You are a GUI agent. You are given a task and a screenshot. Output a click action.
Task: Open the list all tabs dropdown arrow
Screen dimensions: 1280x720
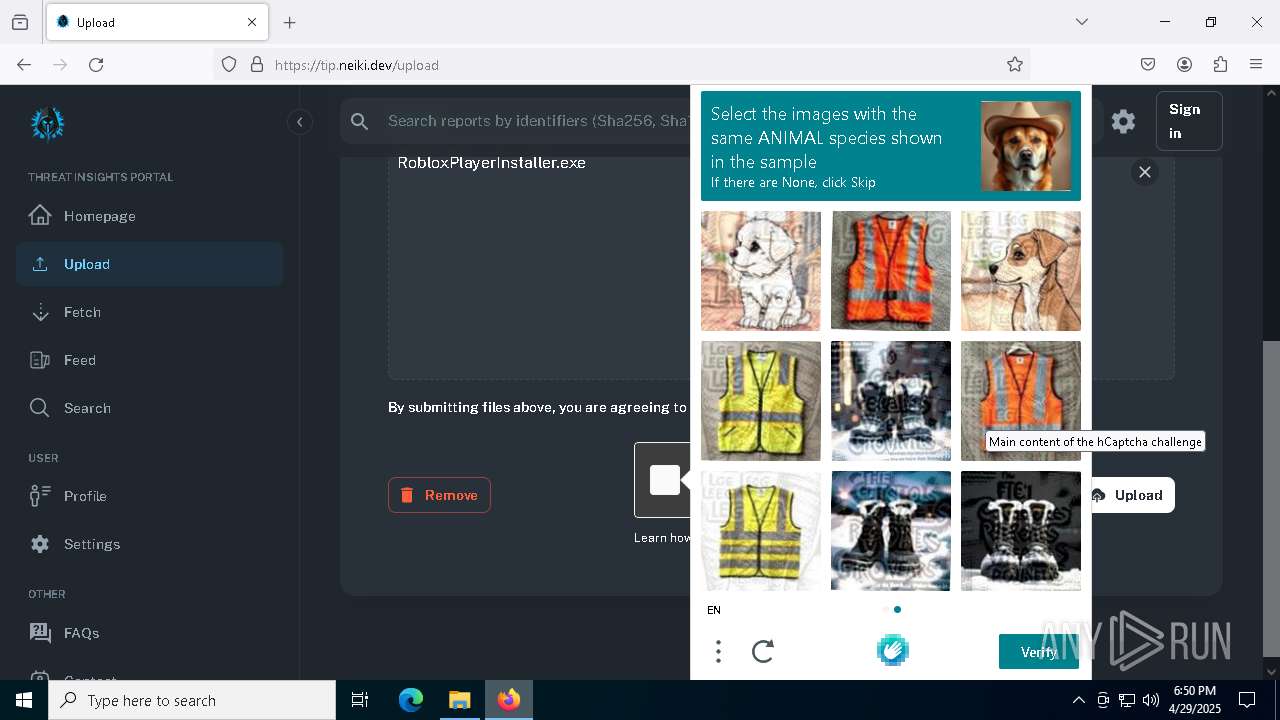tap(1082, 22)
